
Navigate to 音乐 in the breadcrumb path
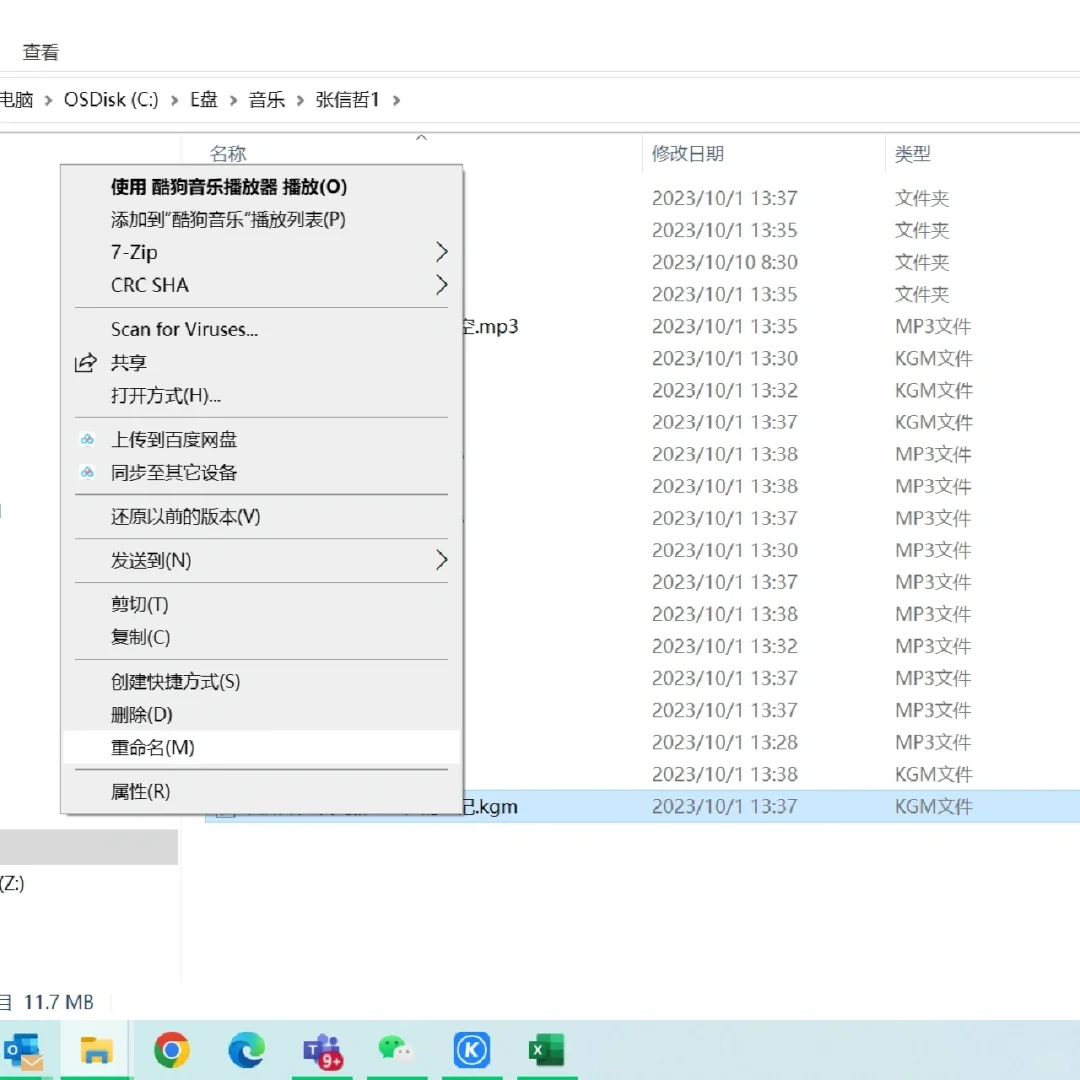tap(266, 100)
